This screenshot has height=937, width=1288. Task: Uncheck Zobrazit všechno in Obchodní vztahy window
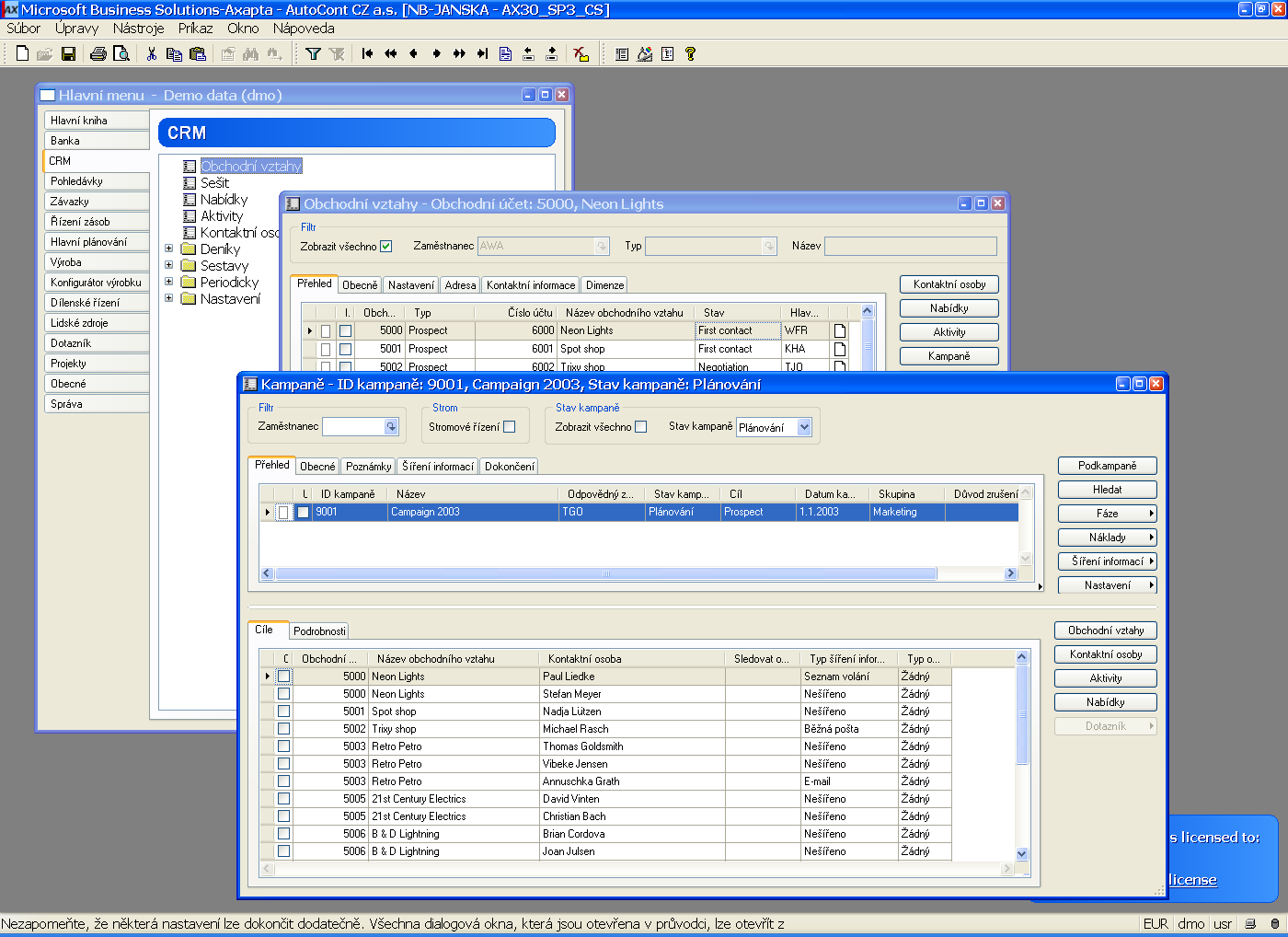(x=386, y=246)
